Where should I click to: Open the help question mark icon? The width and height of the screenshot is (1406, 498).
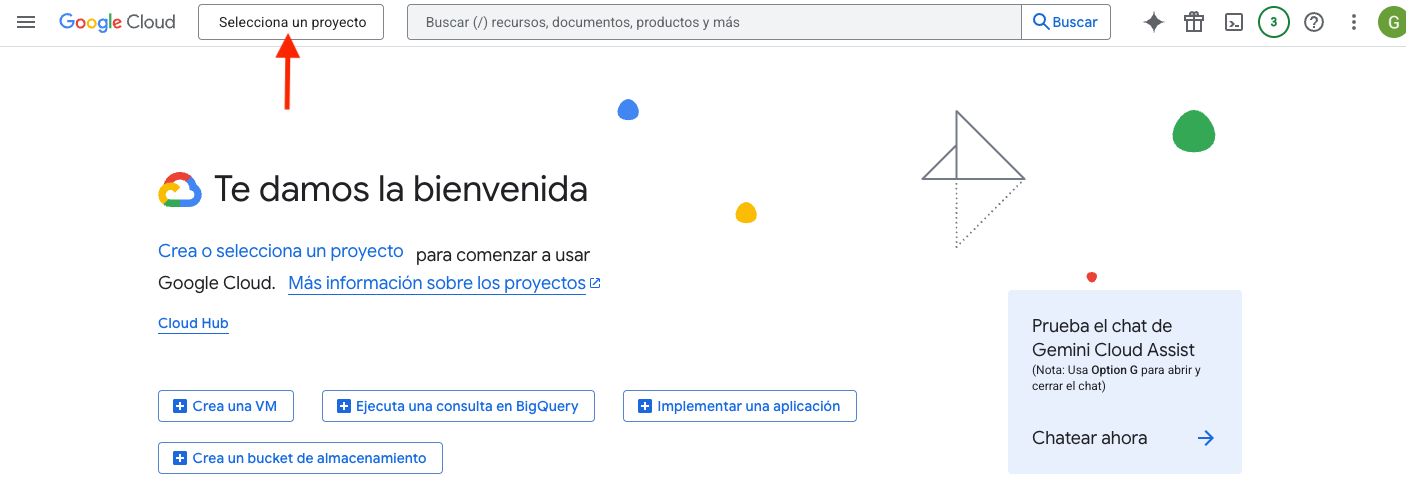[x=1314, y=22]
